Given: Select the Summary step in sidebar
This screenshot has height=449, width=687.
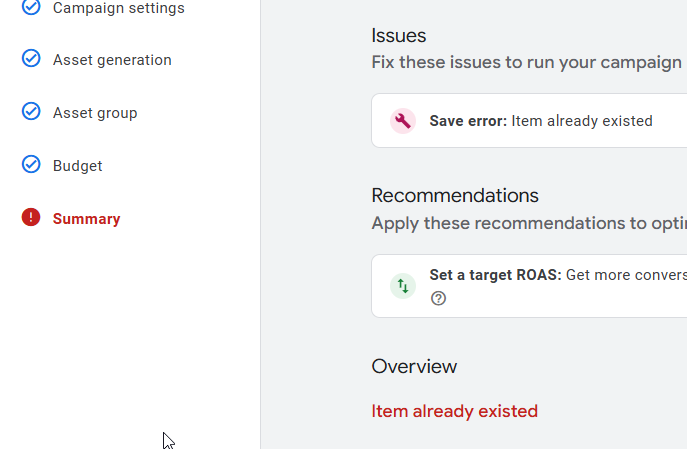Looking at the screenshot, I should click(x=86, y=219).
